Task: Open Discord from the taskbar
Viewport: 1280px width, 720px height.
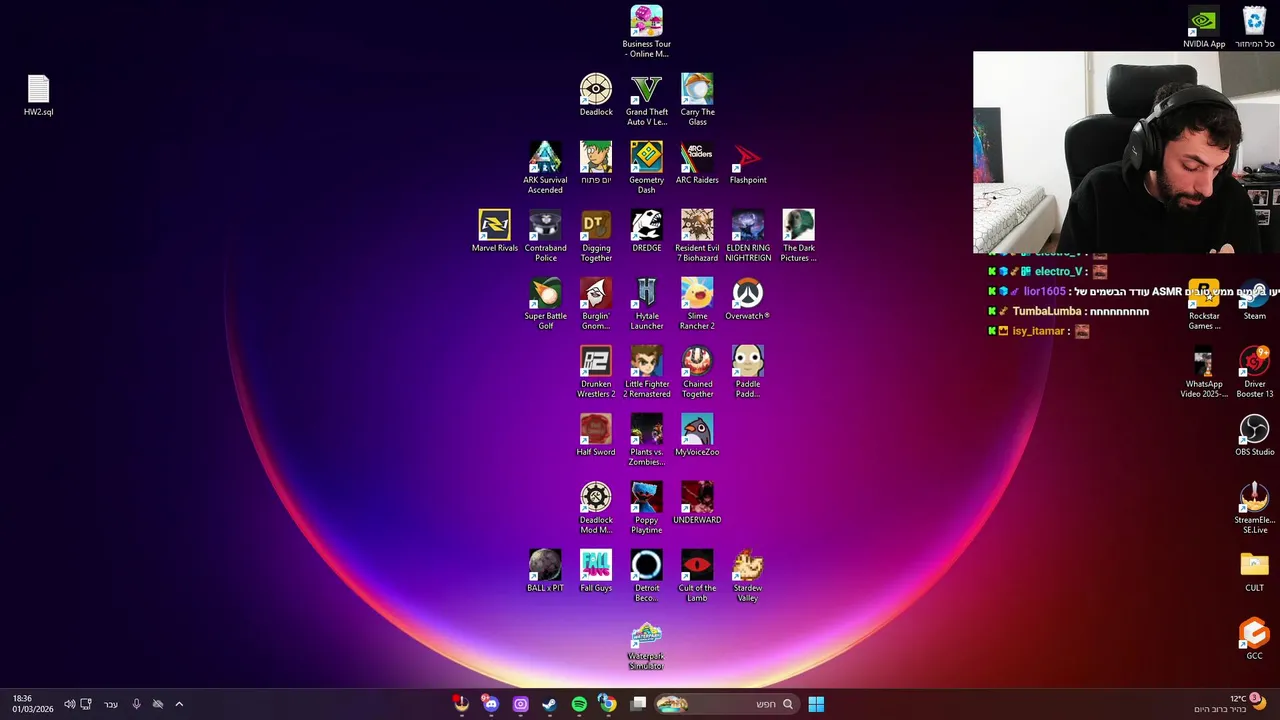Action: tap(490, 704)
